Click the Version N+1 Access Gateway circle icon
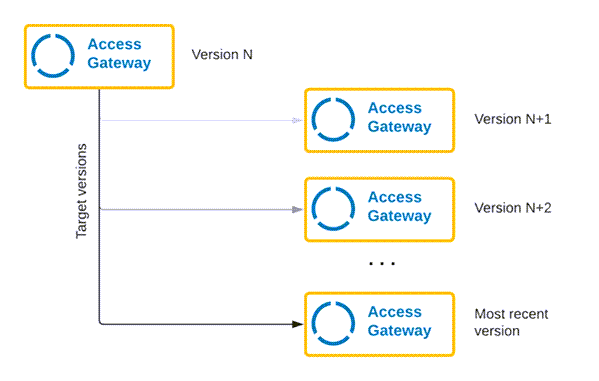This screenshot has height=381, width=599. click(333, 120)
